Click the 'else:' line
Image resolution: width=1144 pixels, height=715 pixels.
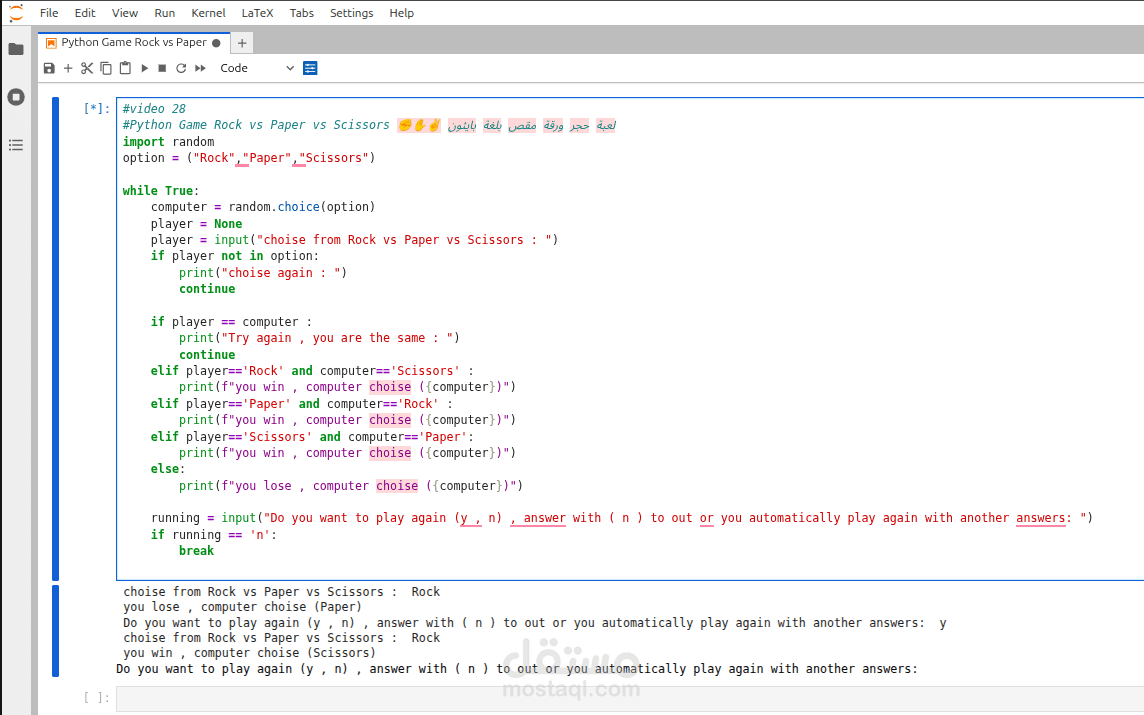pos(168,469)
